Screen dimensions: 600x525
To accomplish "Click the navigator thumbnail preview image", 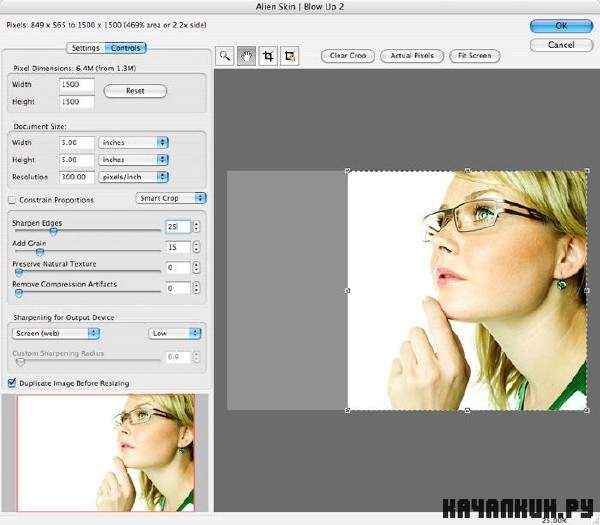I will [105, 453].
